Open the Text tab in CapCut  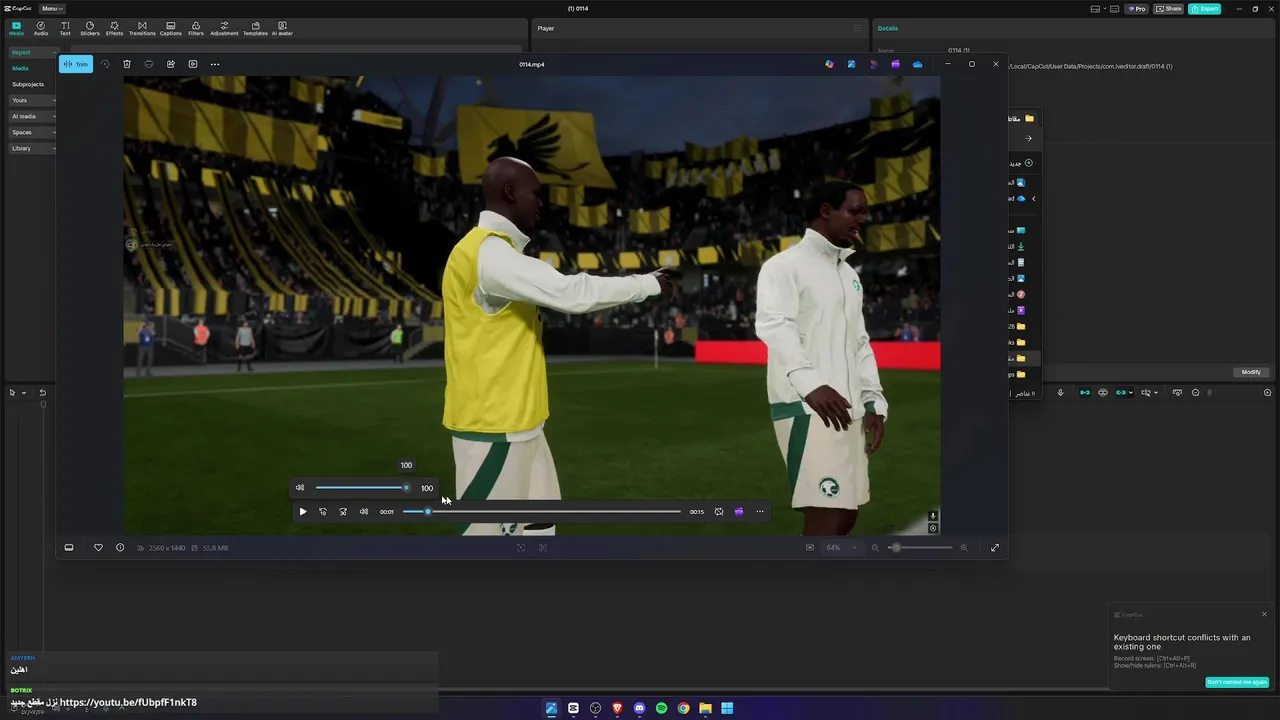click(65, 28)
